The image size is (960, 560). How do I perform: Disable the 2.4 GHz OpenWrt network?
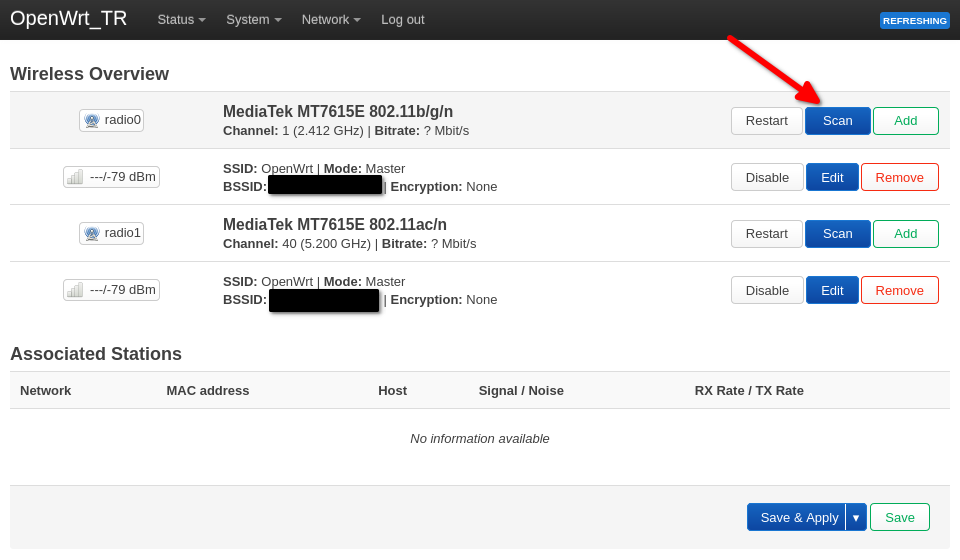tap(767, 177)
